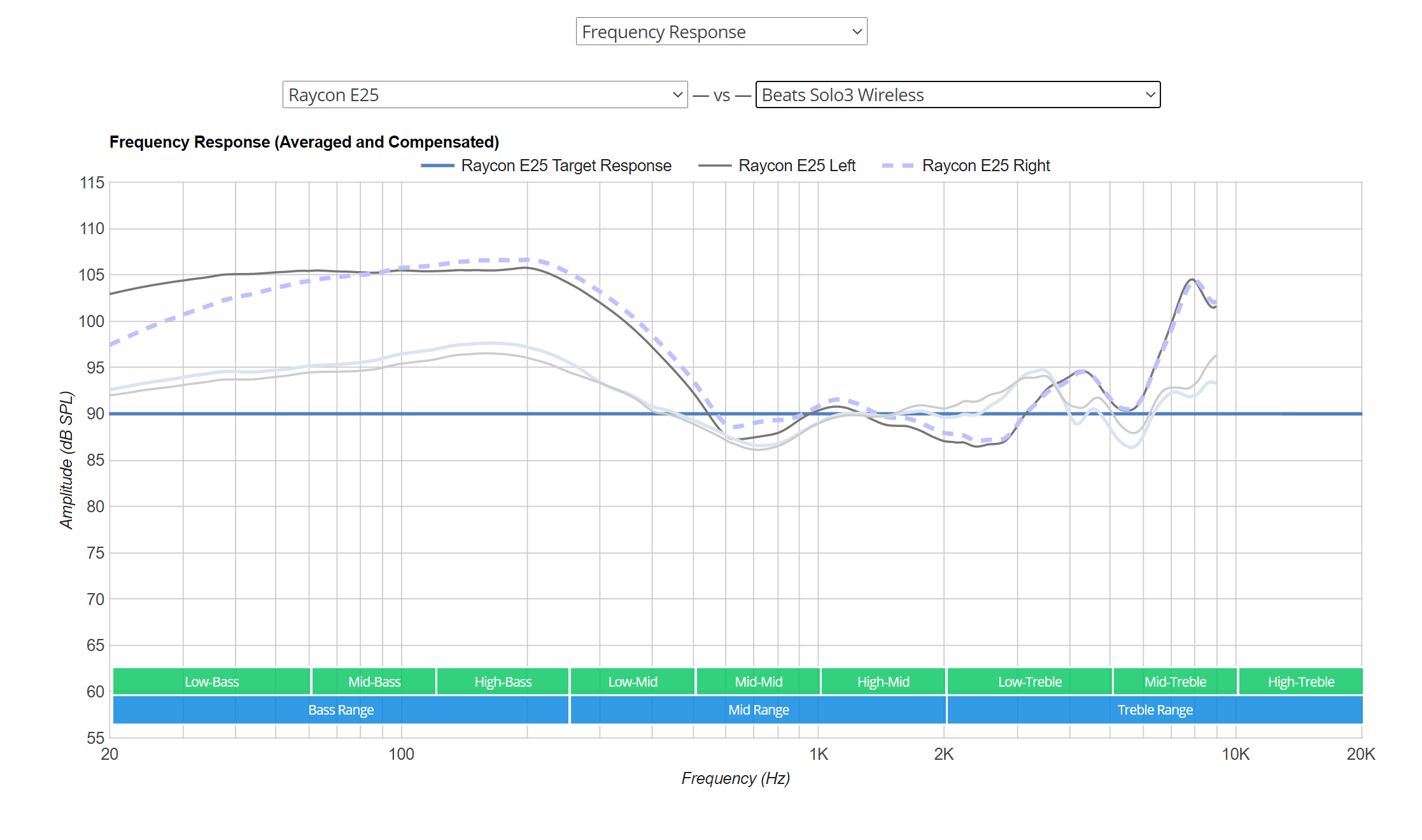
Task: Click the dropdown arrow beside Raycon E25
Action: pos(676,94)
